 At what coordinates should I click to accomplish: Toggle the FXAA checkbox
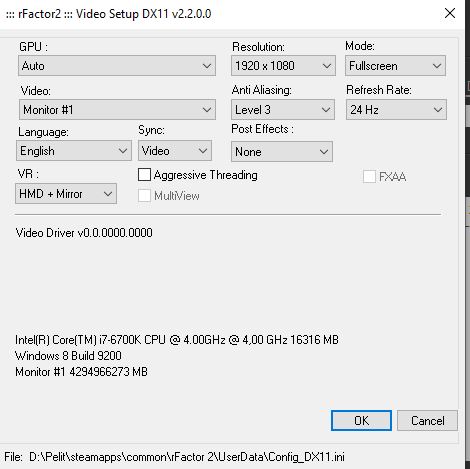369,177
